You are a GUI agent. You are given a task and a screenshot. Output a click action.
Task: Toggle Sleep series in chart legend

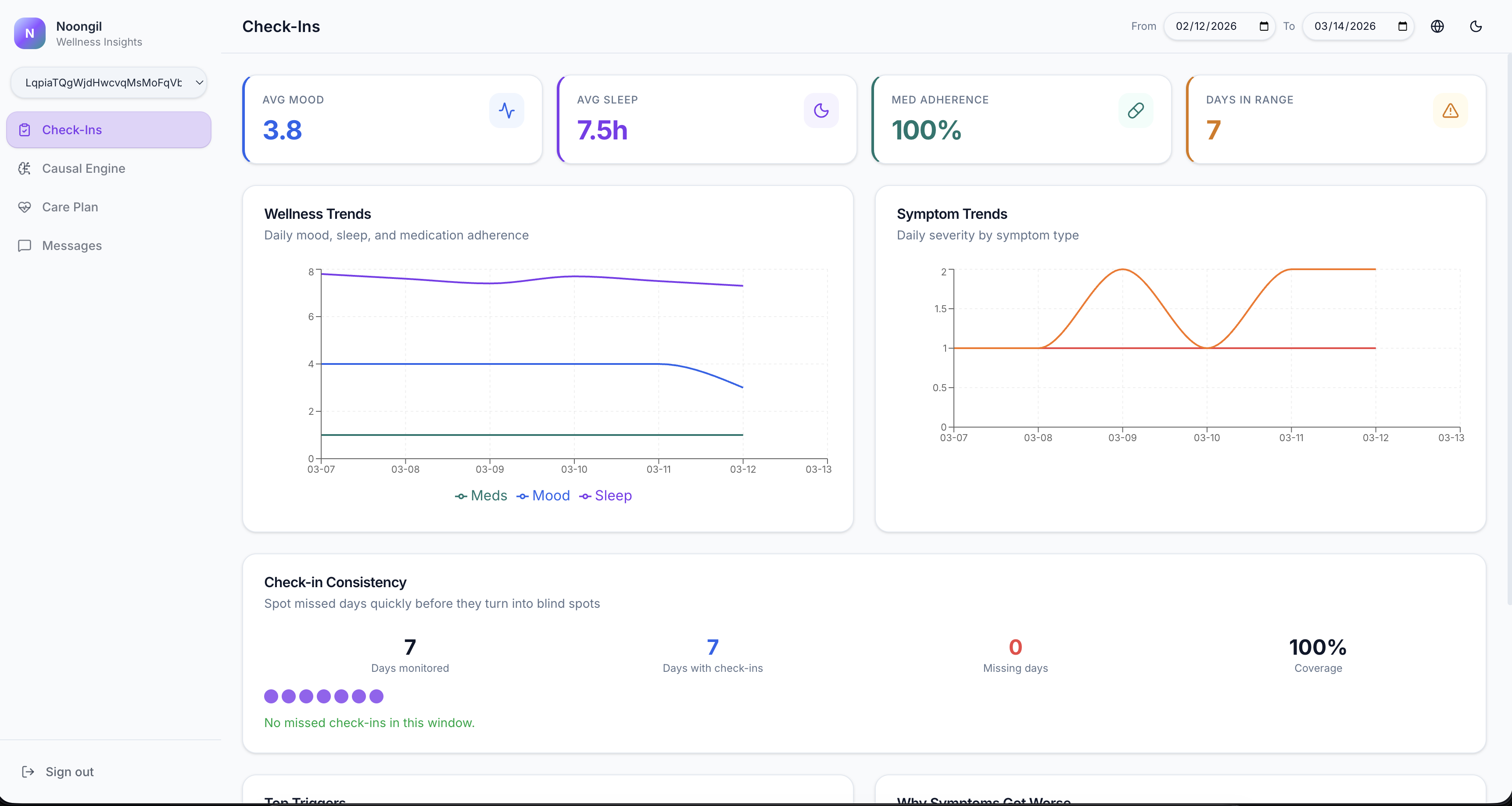coord(605,496)
